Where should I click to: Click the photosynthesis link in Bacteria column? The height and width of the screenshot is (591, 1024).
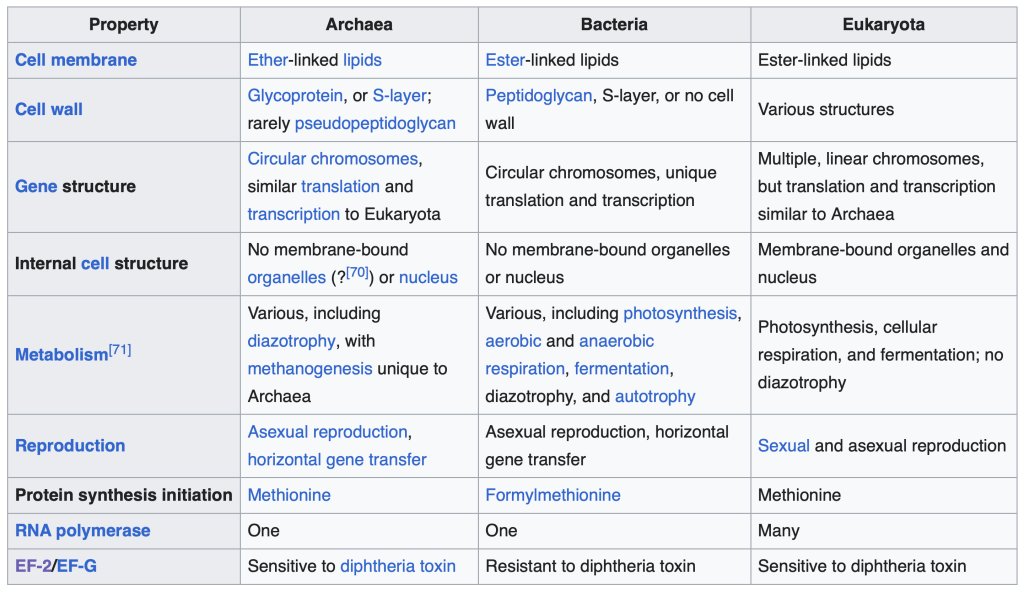coord(679,314)
